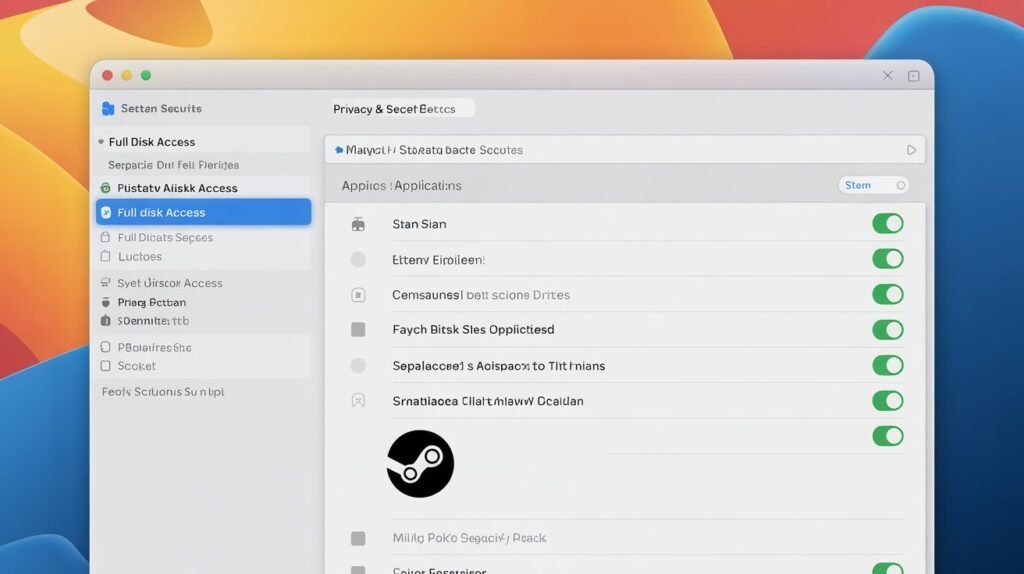The image size is (1024, 574).
Task: Click Feols Sctutionis Su n lpl link
Action: pyautogui.click(x=163, y=392)
